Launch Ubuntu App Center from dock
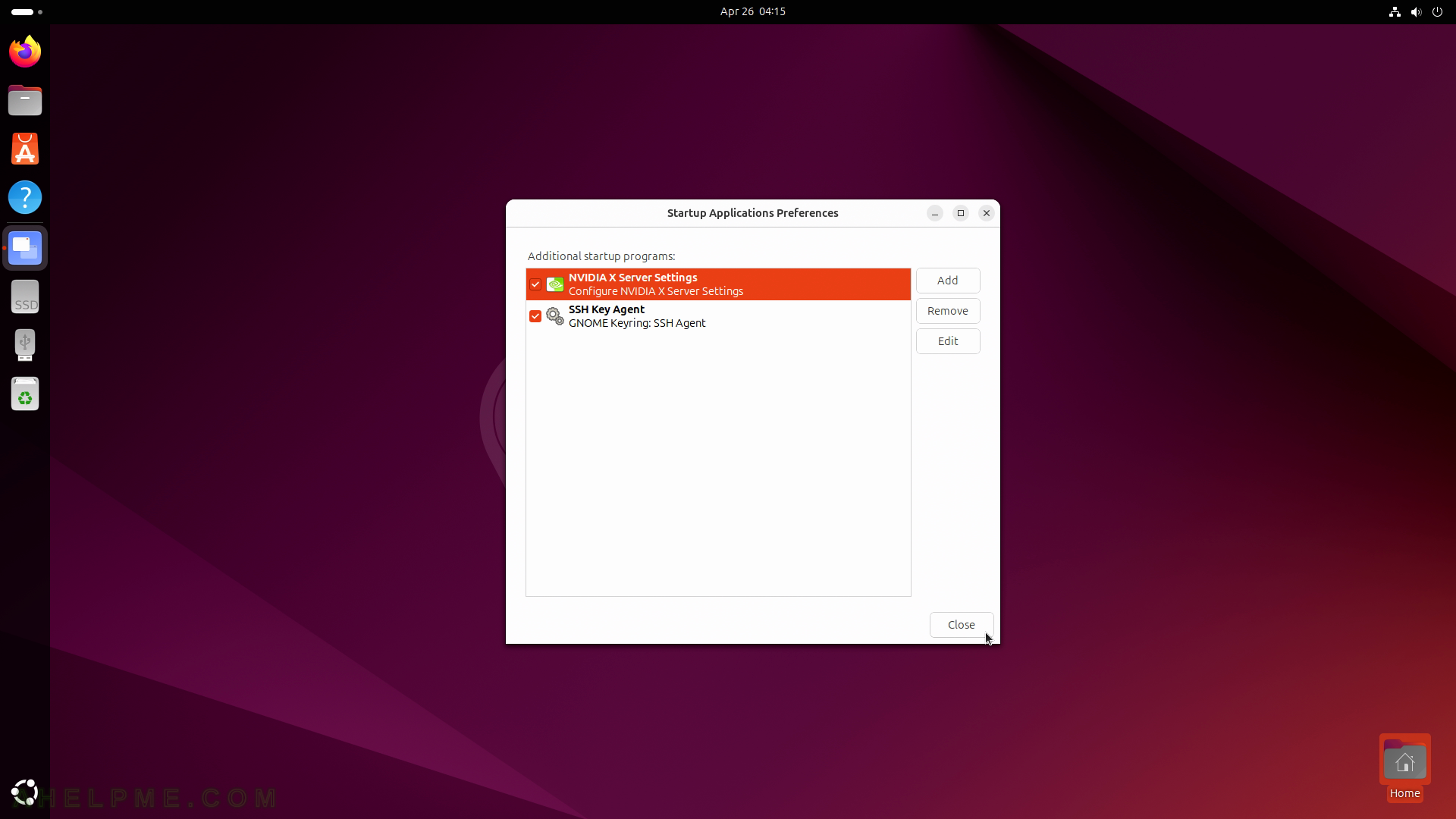Image resolution: width=1456 pixels, height=819 pixels. pos(25,149)
